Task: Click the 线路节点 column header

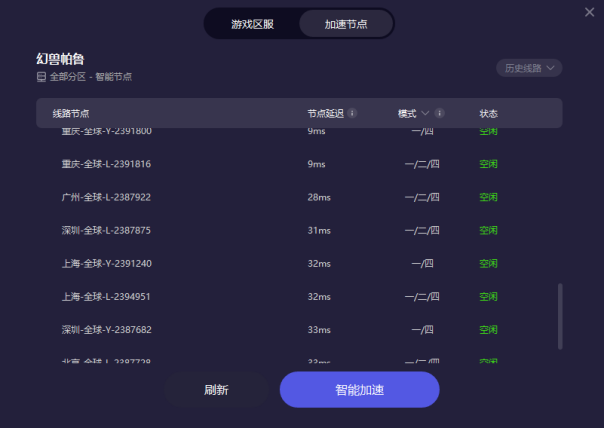Action: [x=78, y=114]
